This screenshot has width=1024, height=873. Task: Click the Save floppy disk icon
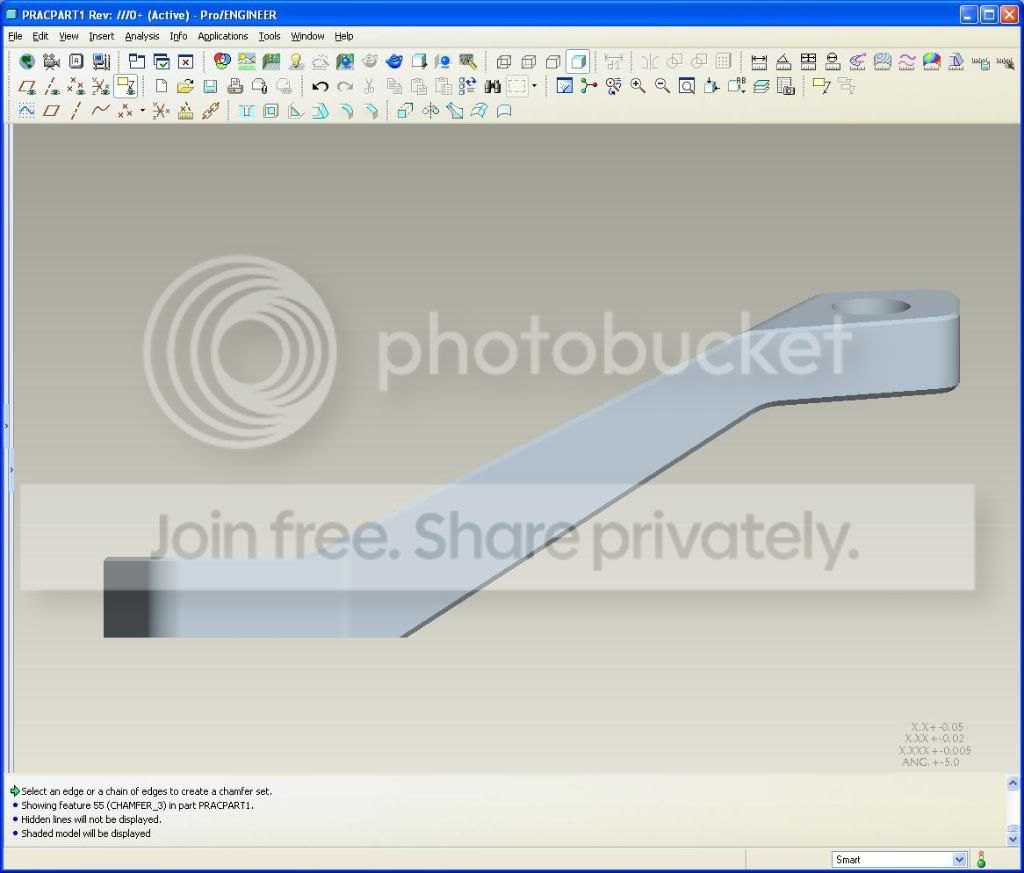(210, 86)
